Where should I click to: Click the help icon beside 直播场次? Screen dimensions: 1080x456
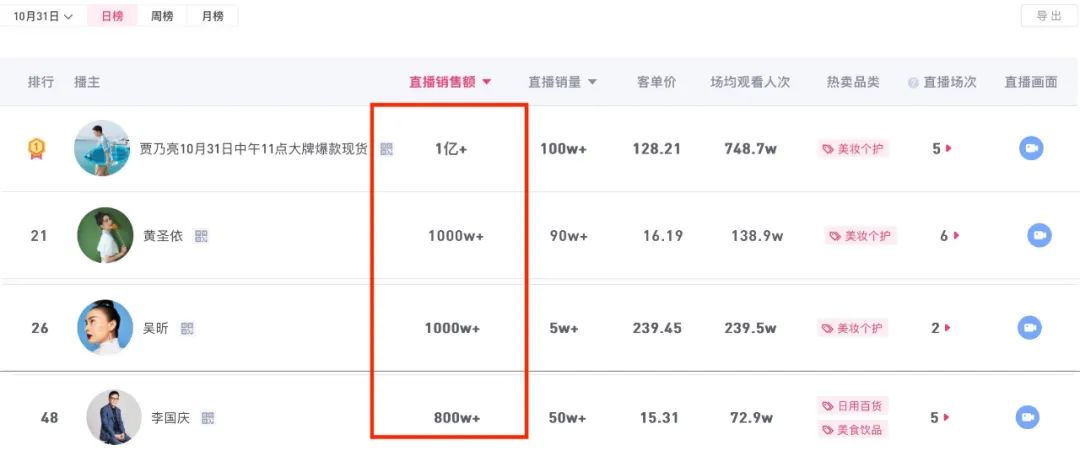point(913,83)
